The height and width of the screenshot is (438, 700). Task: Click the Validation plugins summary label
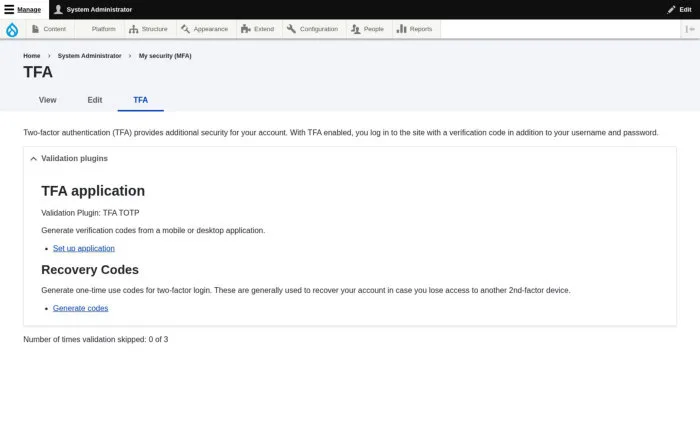tap(75, 159)
